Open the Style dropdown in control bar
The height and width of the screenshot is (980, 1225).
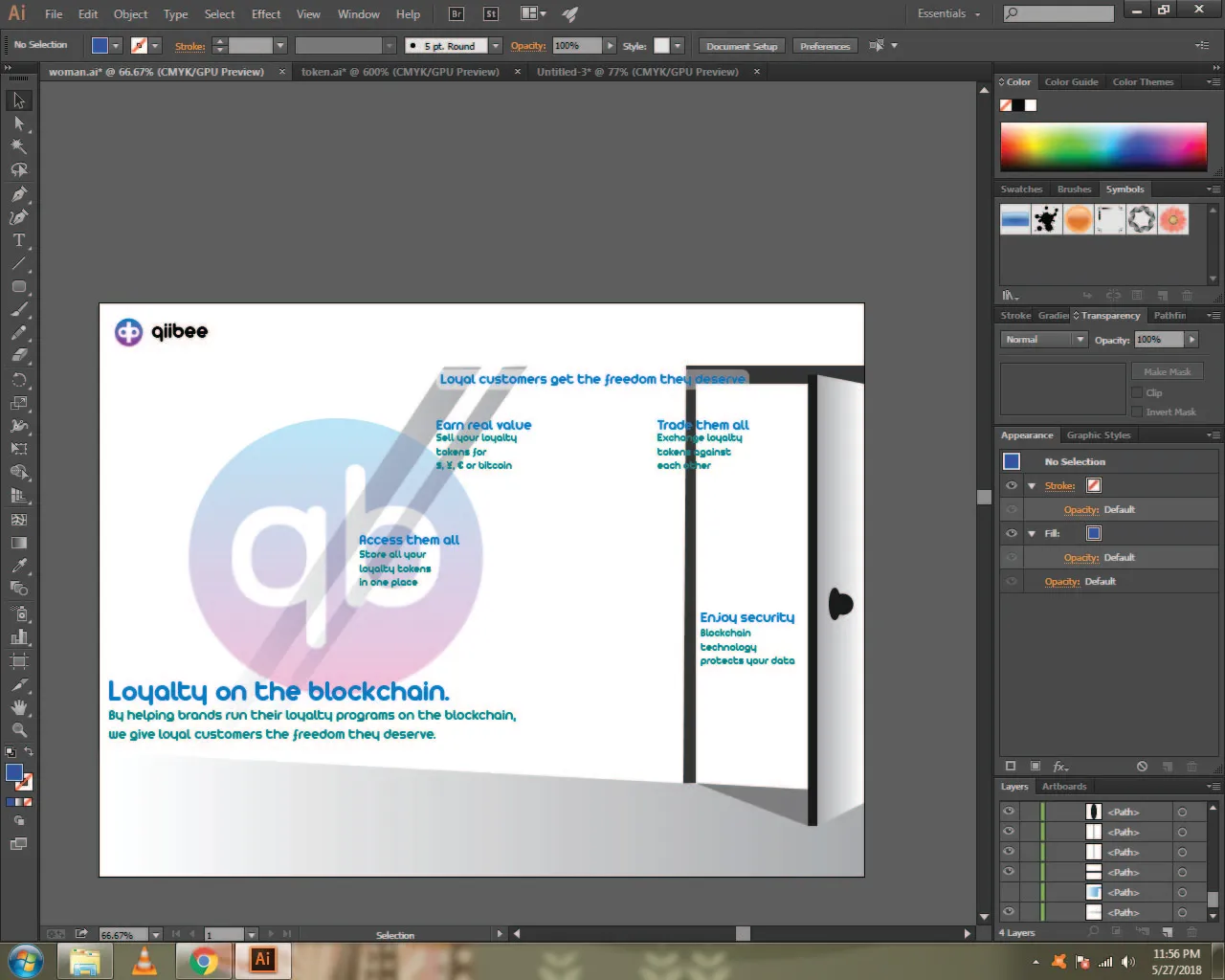pyautogui.click(x=678, y=46)
